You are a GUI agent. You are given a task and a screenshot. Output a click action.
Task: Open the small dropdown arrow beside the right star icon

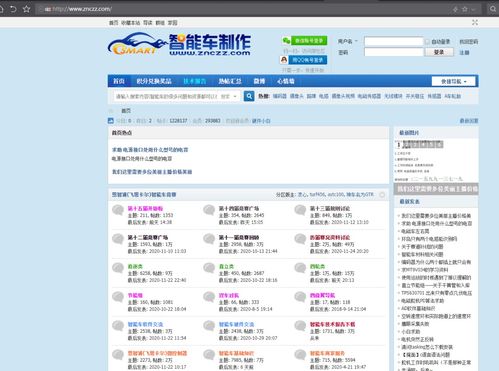(473, 10)
